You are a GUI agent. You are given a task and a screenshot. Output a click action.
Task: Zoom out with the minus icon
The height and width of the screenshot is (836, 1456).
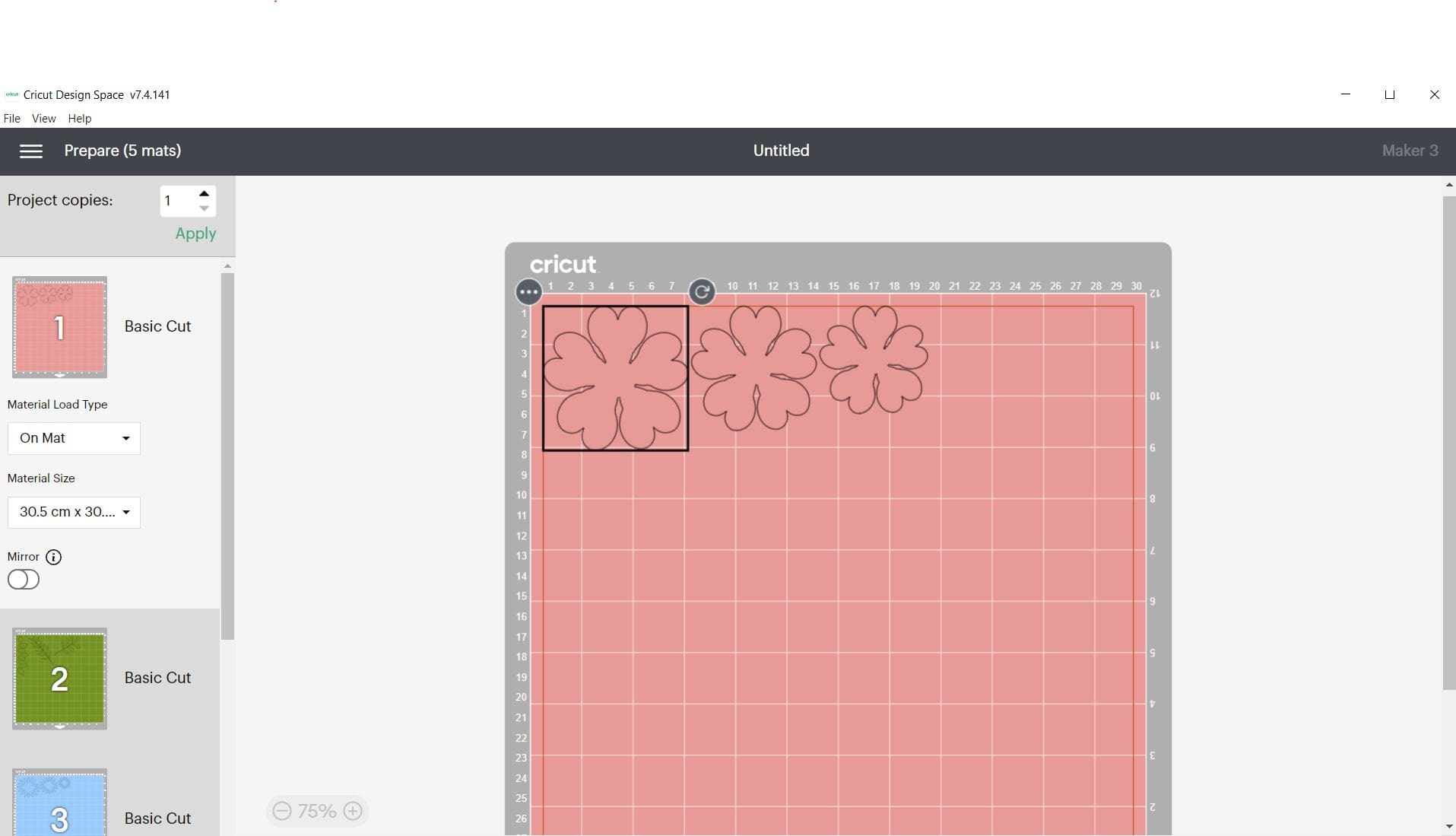(x=282, y=811)
